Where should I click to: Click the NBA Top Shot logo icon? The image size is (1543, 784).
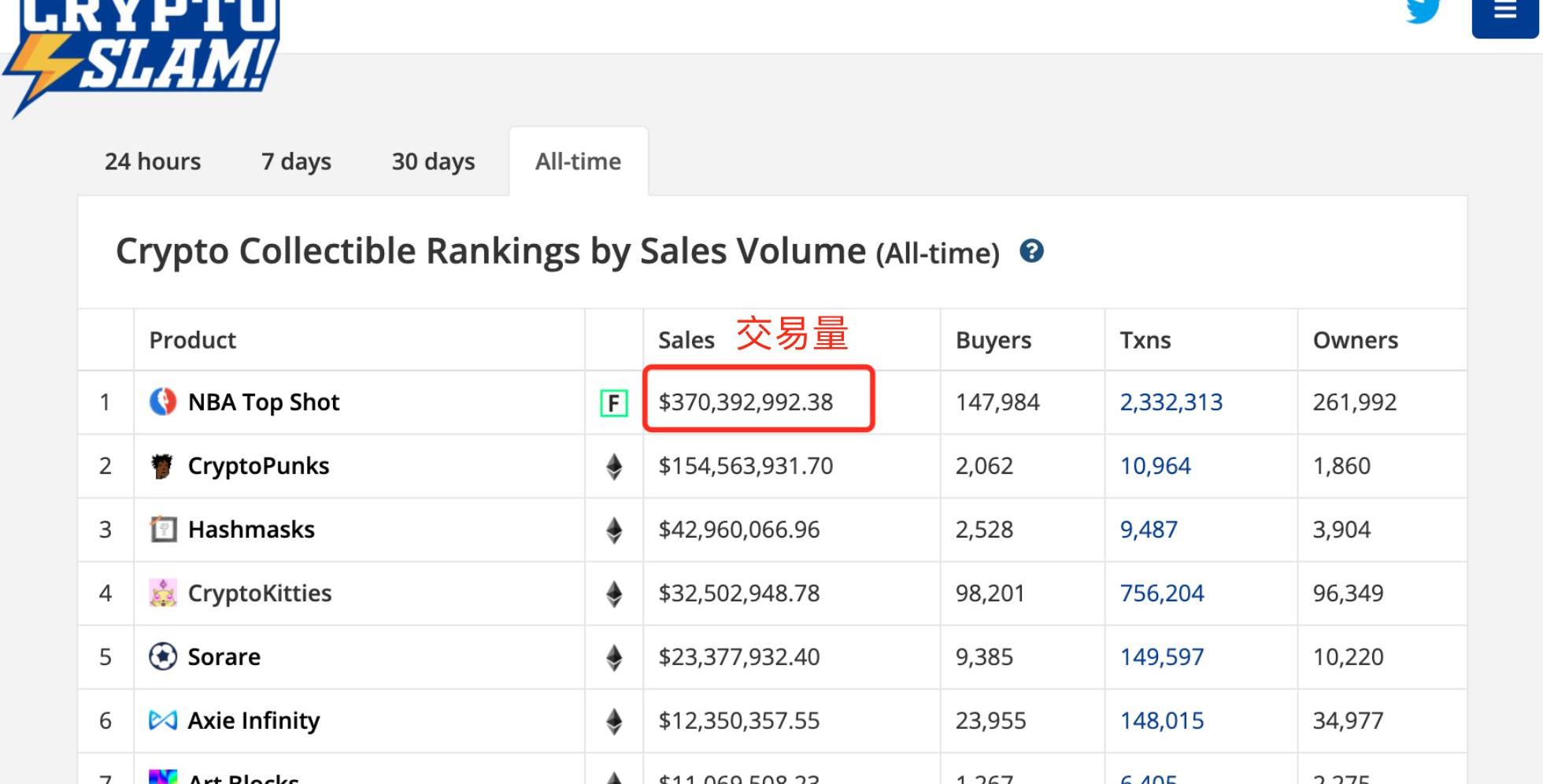[163, 402]
